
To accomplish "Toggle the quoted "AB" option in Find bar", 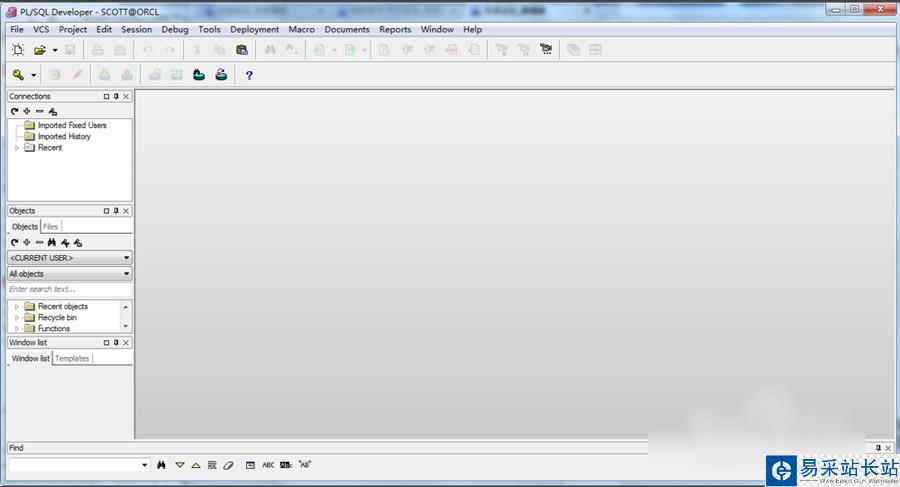I will [306, 465].
